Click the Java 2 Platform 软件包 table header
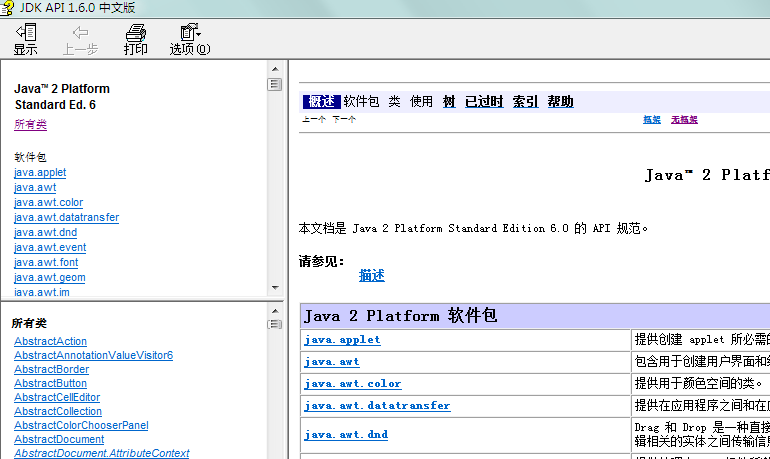This screenshot has width=770, height=459. tap(536, 316)
